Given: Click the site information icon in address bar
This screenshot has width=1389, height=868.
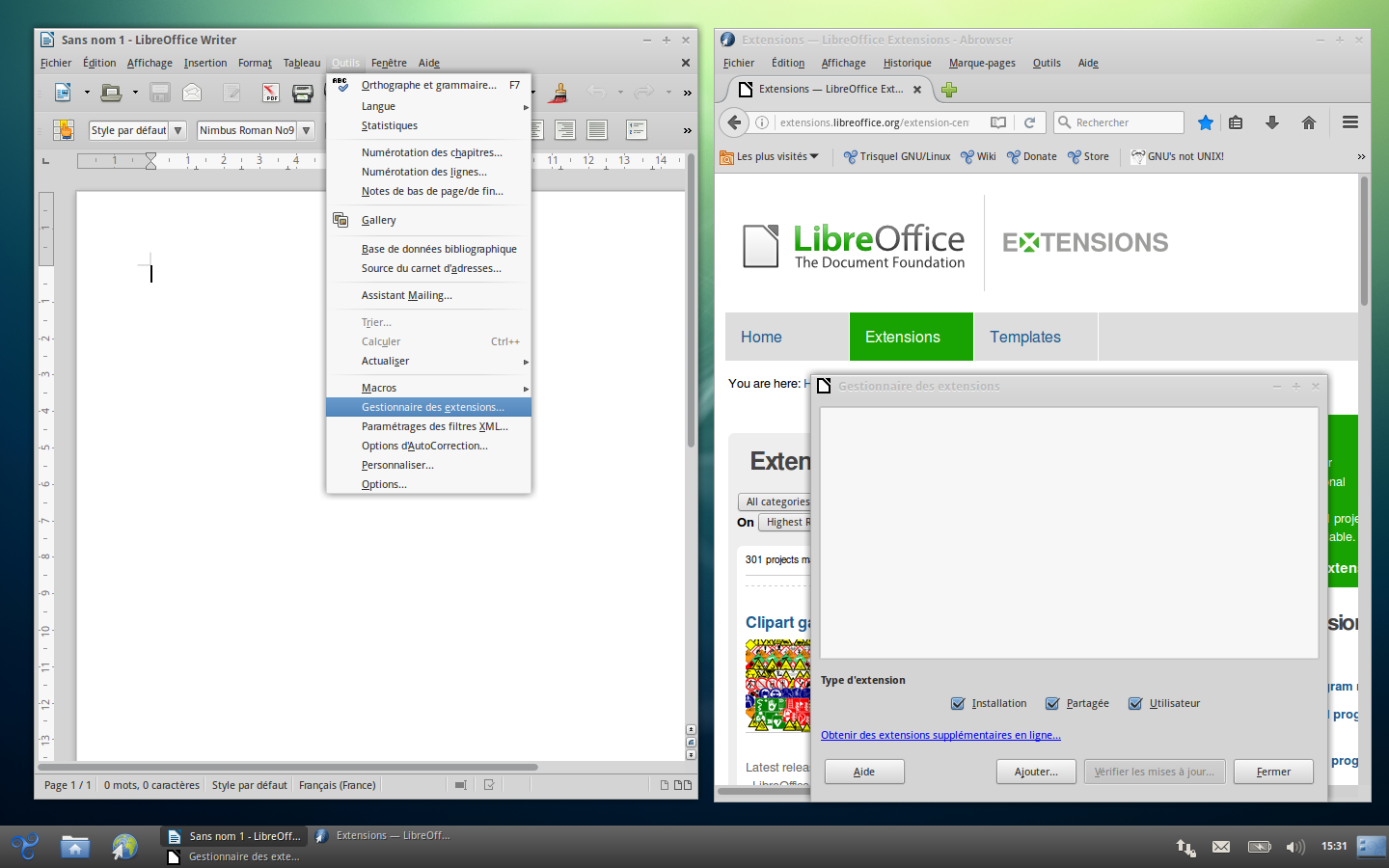Looking at the screenshot, I should click(x=762, y=122).
